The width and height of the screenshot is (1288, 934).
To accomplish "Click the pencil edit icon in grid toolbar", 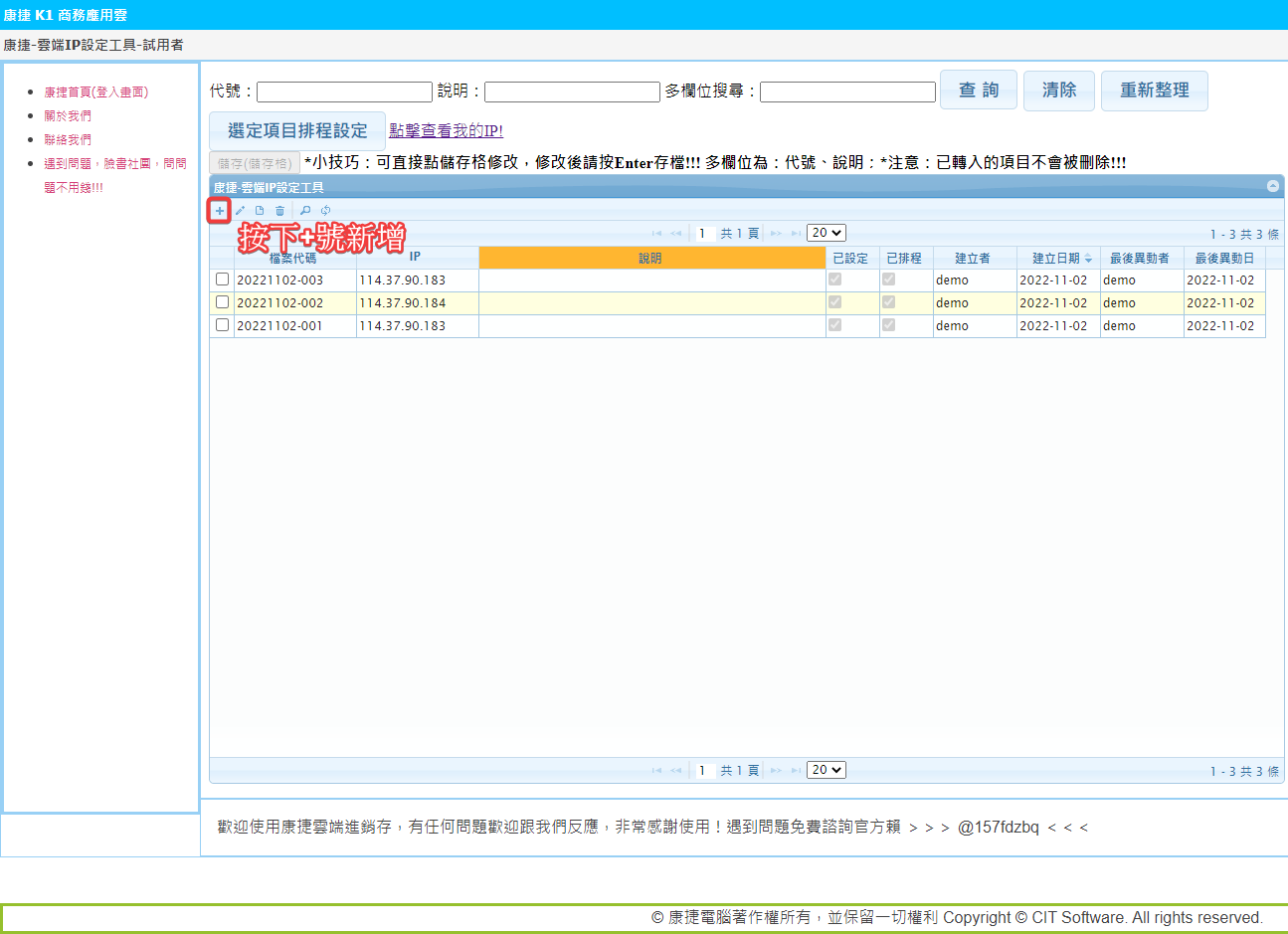I will [x=240, y=211].
